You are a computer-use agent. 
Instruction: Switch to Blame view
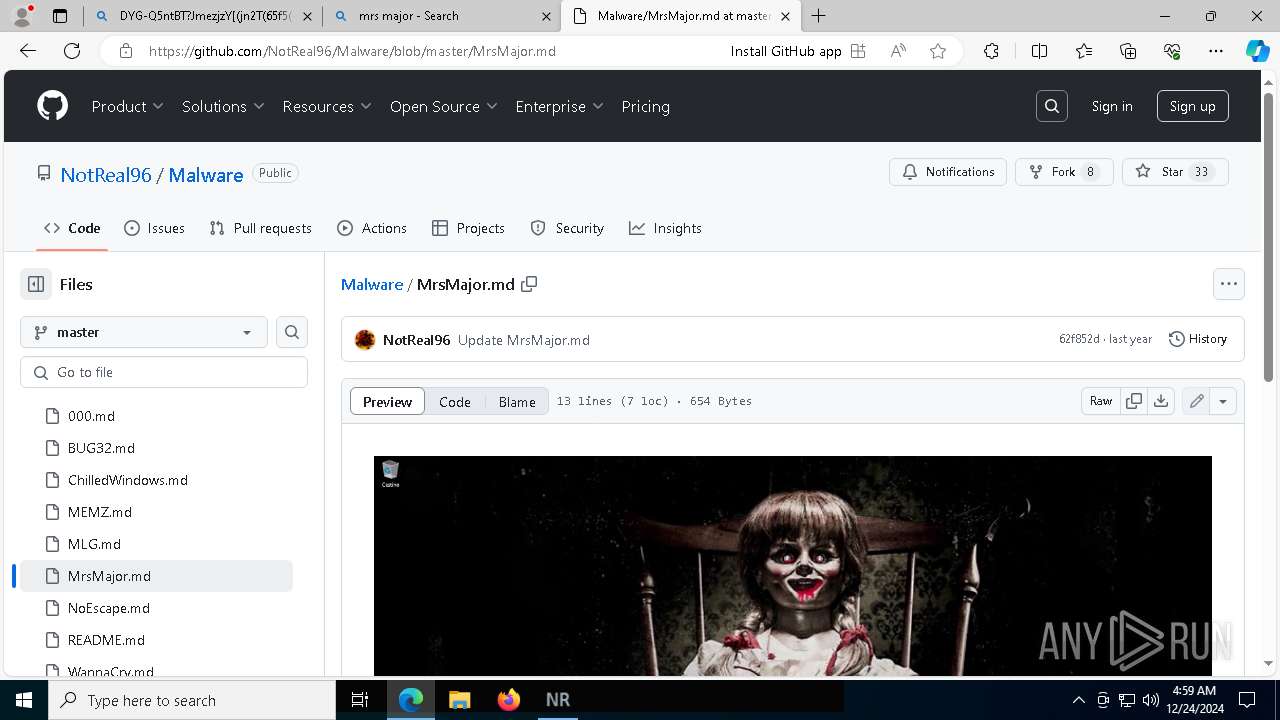[x=517, y=401]
